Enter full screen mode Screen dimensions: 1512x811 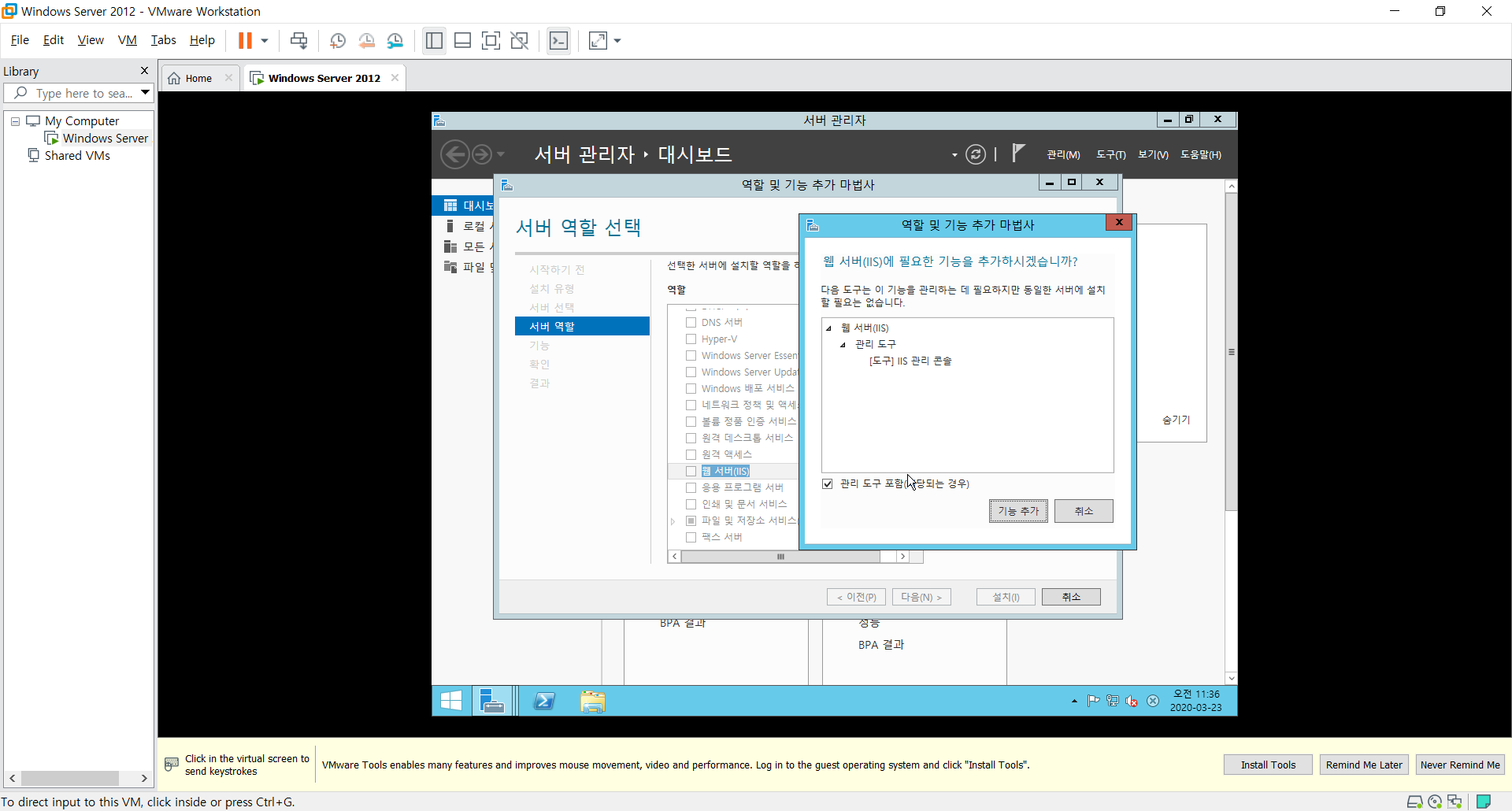(491, 40)
